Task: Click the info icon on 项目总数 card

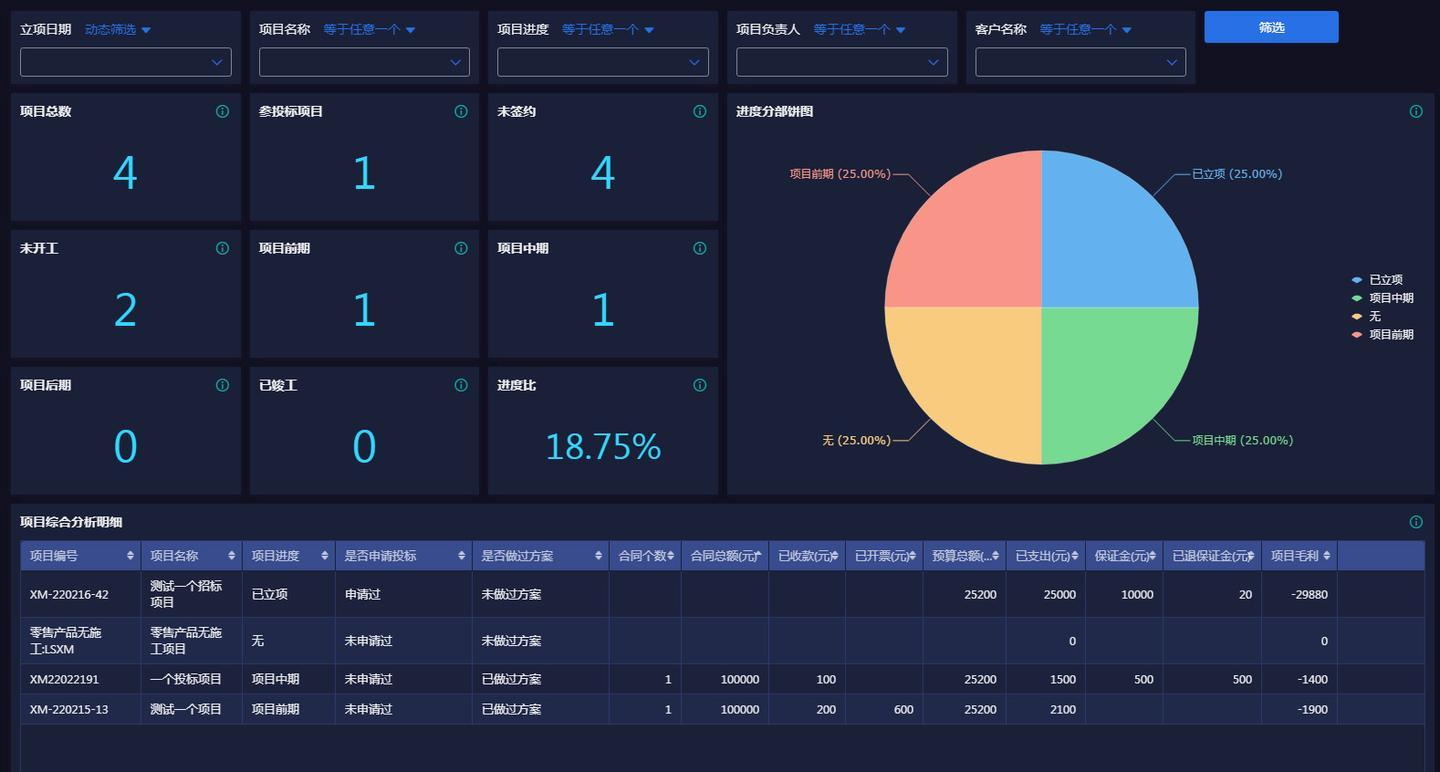Action: click(222, 111)
